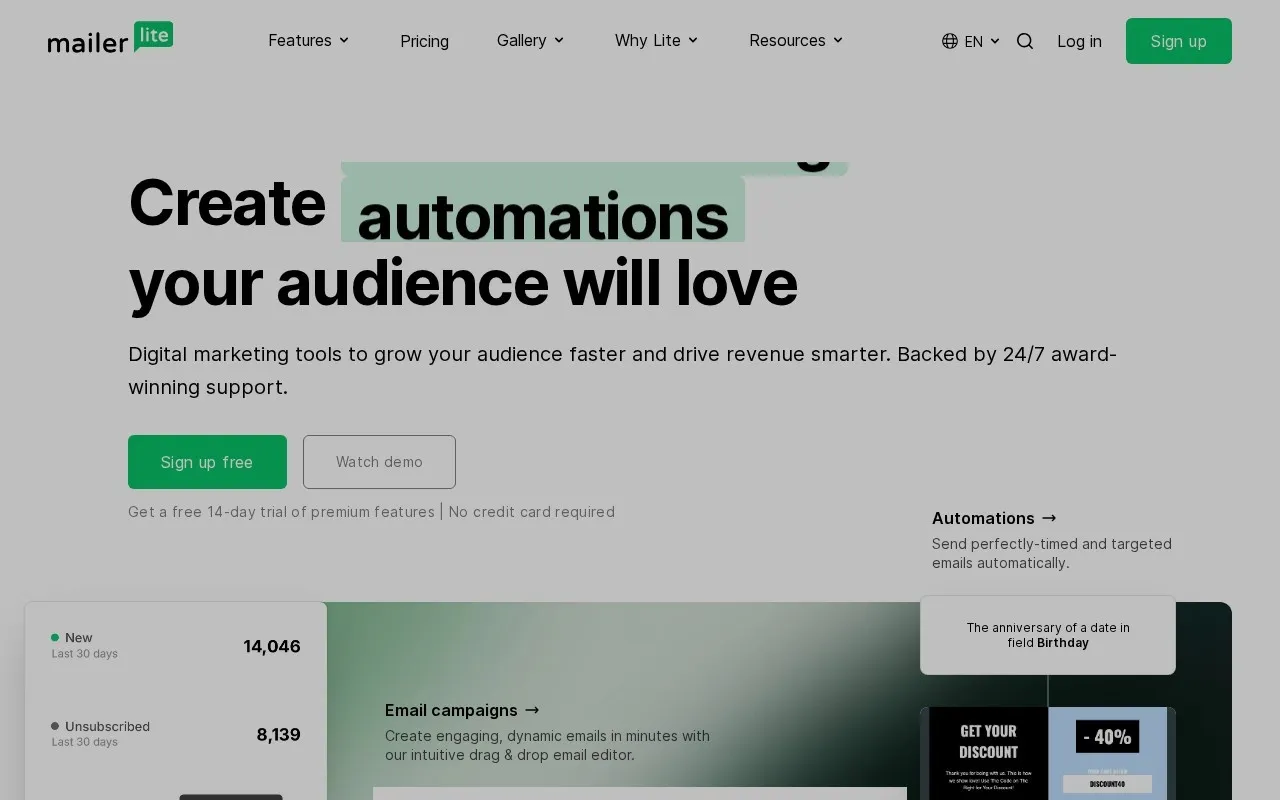Click the Email campaigns arrow icon
The width and height of the screenshot is (1280, 800).
[532, 710]
